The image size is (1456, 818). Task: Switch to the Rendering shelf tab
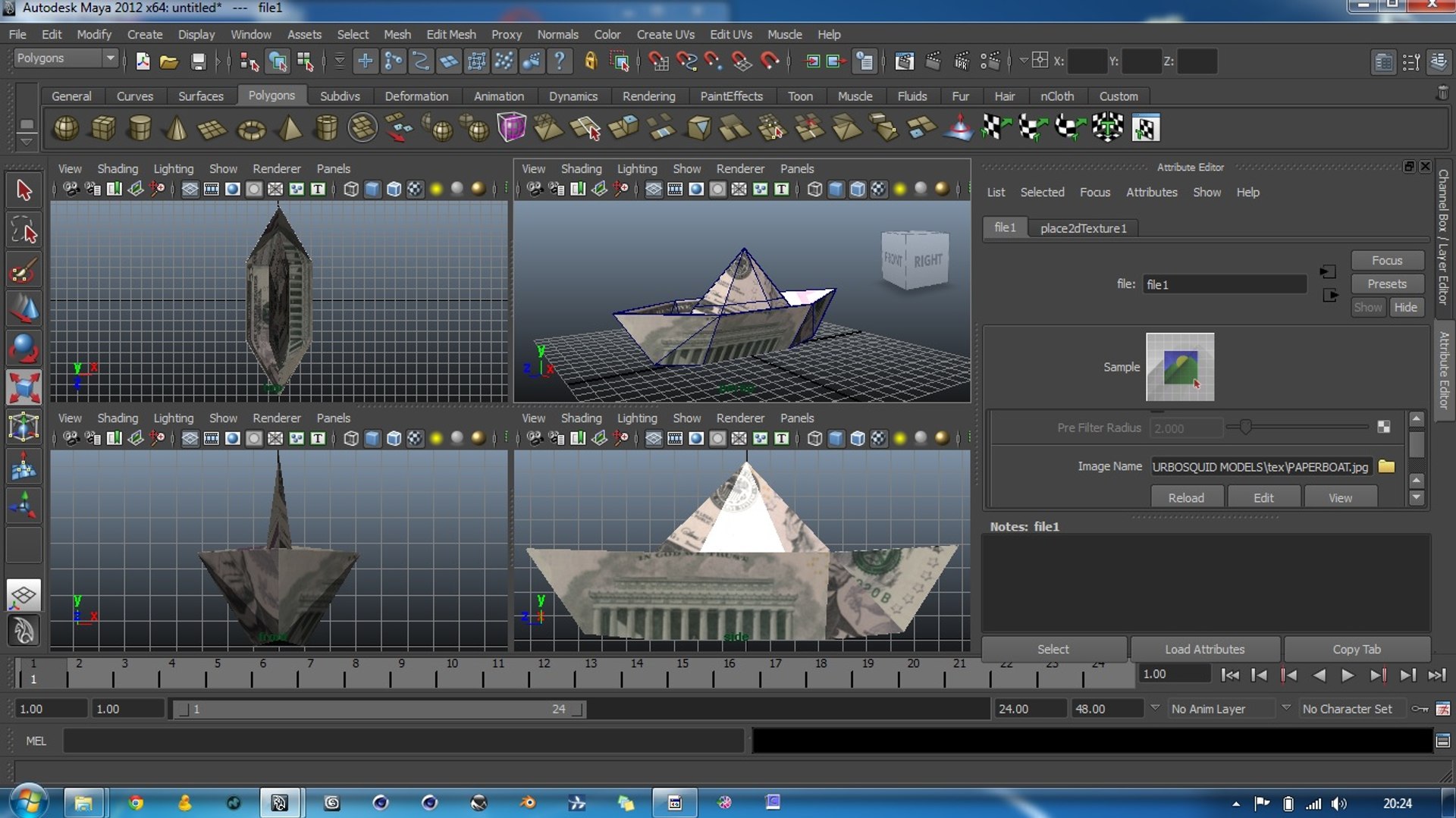click(x=648, y=96)
